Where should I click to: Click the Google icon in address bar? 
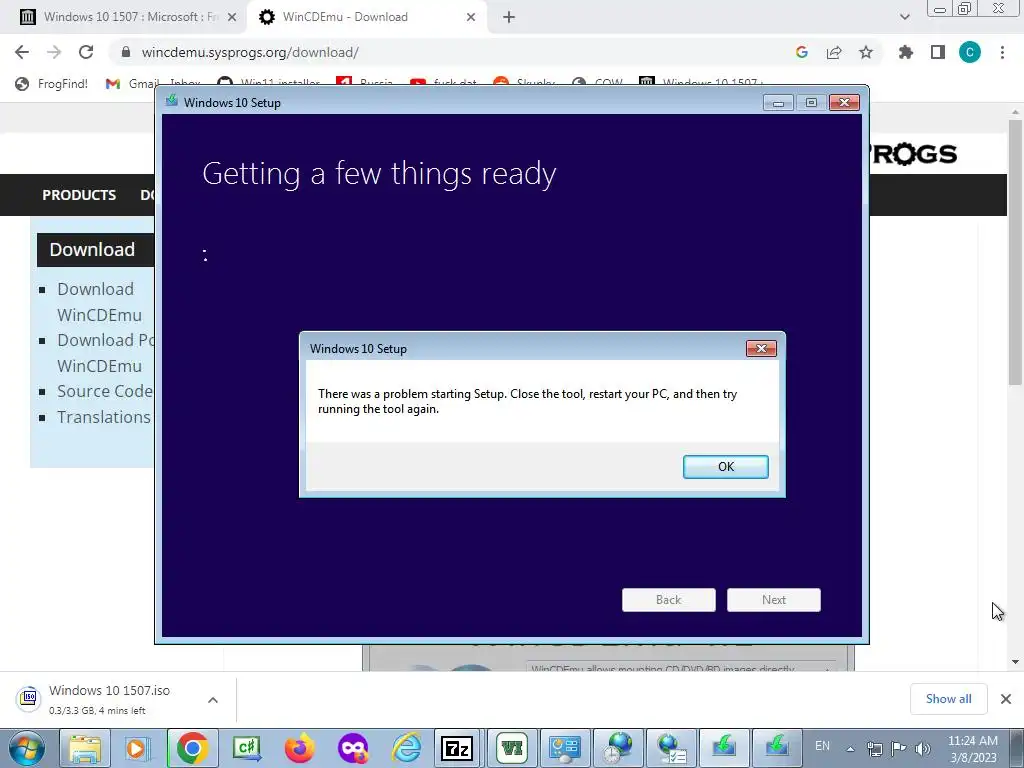point(802,52)
